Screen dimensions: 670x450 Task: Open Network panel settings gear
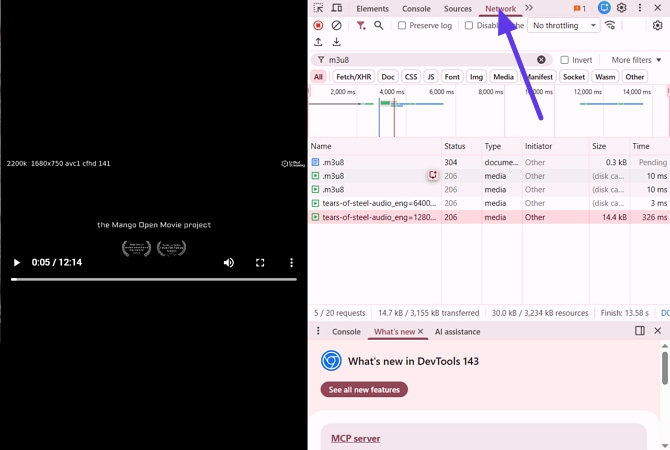pyautogui.click(x=658, y=26)
